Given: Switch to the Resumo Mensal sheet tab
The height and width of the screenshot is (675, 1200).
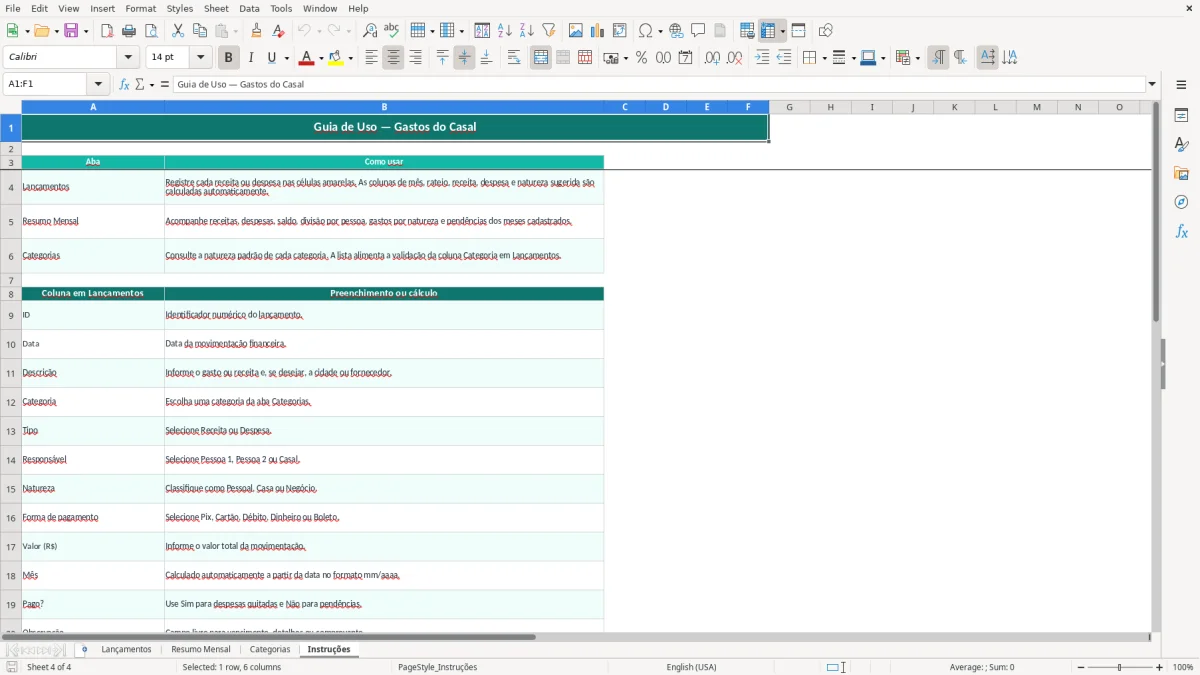Looking at the screenshot, I should pos(201,649).
